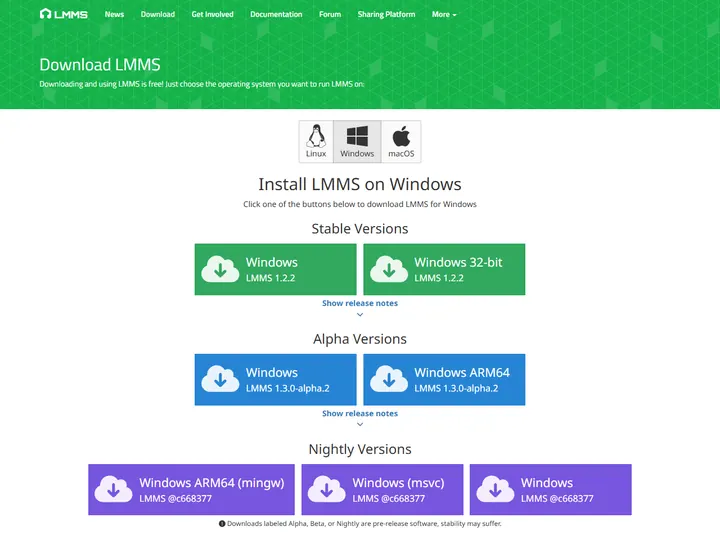Click cloud icon on Windows (msvc) nightly button
Image resolution: width=720 pixels, height=540 pixels.
326,489
